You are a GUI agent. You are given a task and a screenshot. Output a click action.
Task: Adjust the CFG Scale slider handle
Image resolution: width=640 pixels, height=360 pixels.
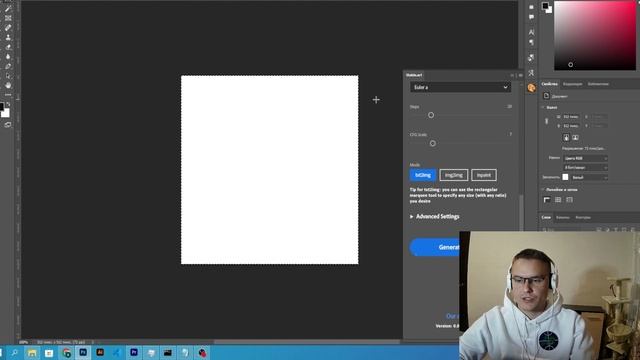433,143
